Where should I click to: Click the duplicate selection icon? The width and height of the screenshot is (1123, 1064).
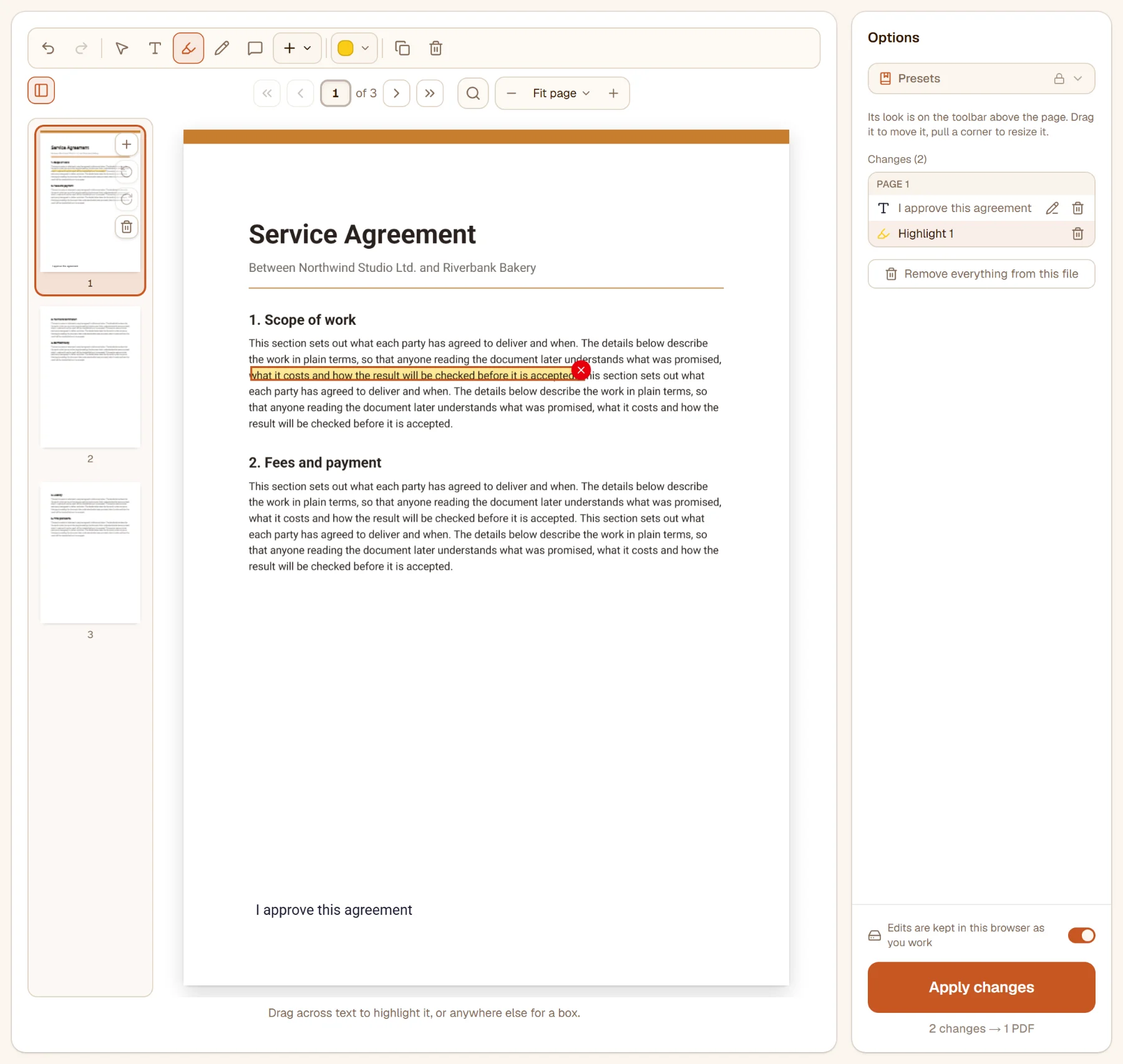(402, 48)
